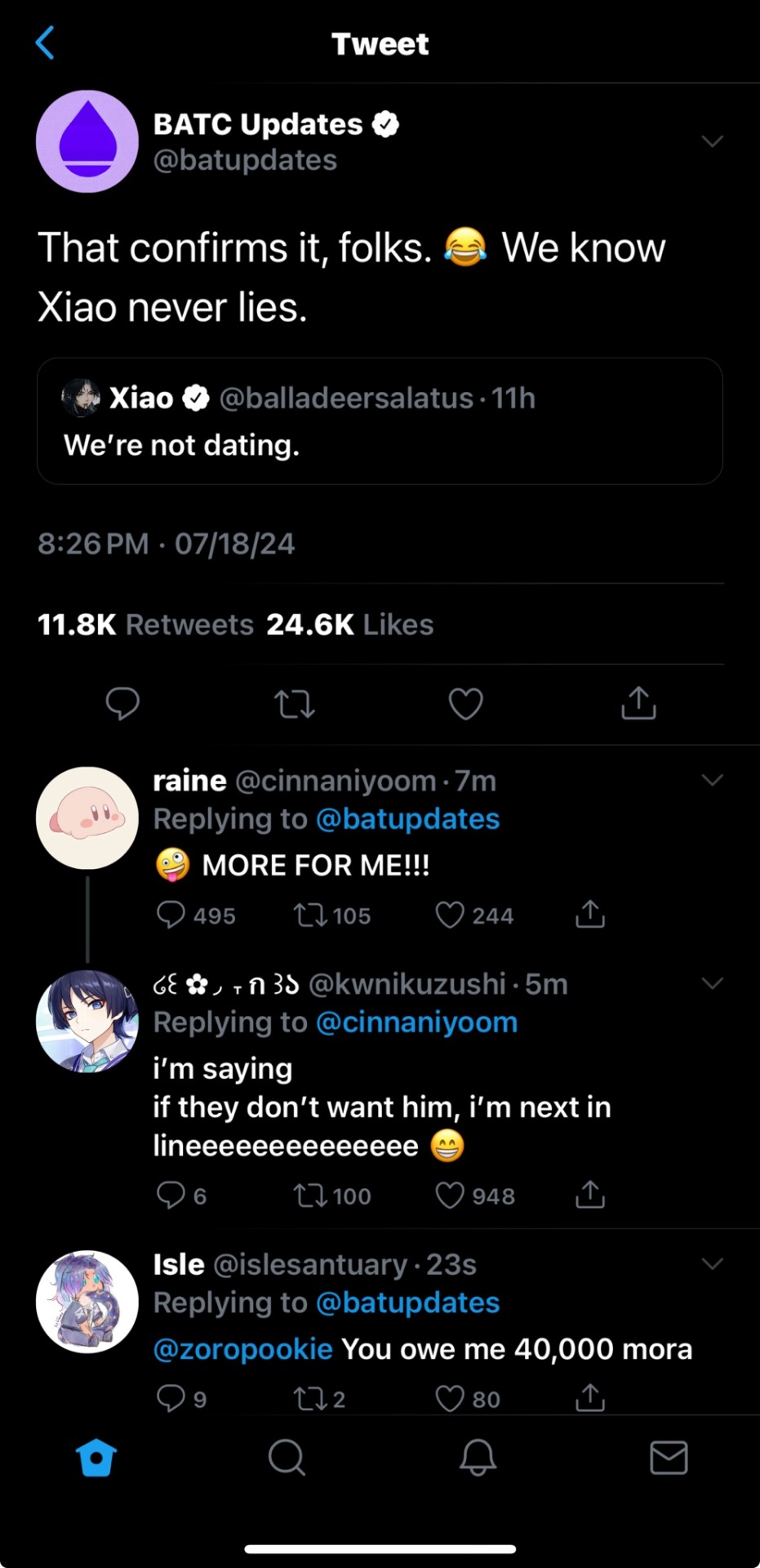Retweet the @kwnikuzushi reply
This screenshot has width=760, height=1568.
pyautogui.click(x=309, y=1196)
